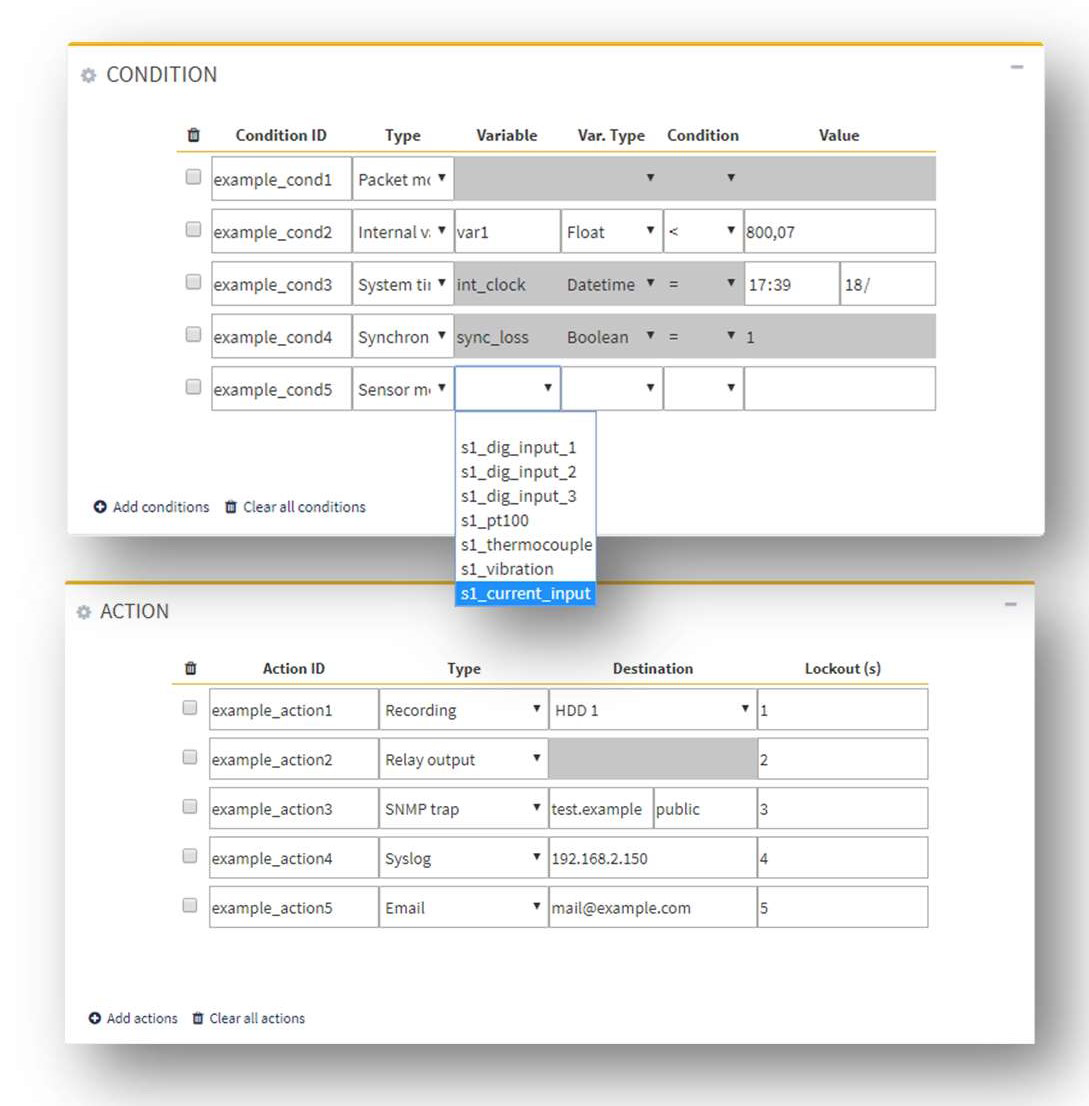Collapse the CONDITION panel with minus icon
This screenshot has height=1106, width=1089.
tap(1017, 67)
